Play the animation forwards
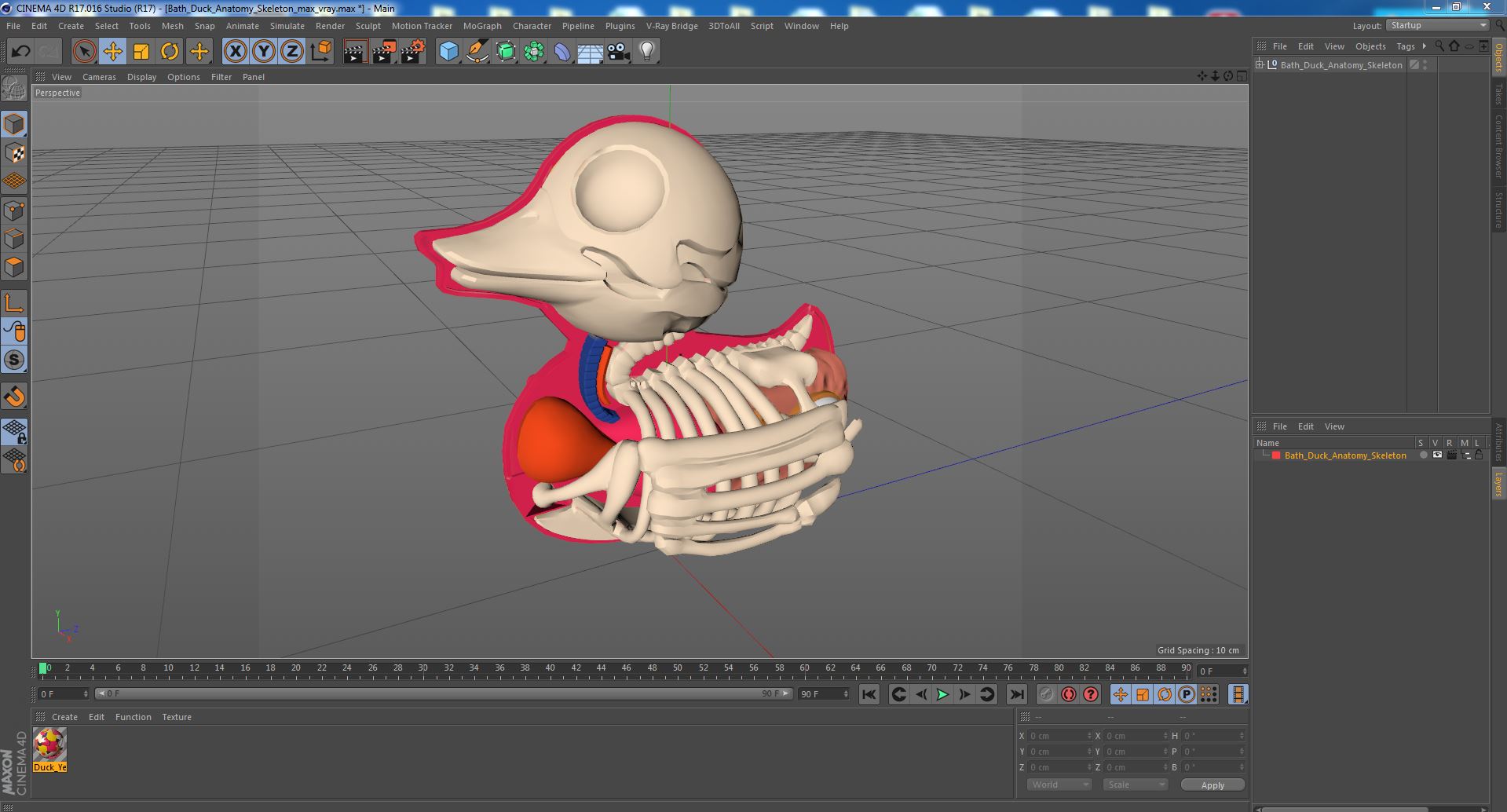This screenshot has width=1507, height=812. click(x=942, y=694)
